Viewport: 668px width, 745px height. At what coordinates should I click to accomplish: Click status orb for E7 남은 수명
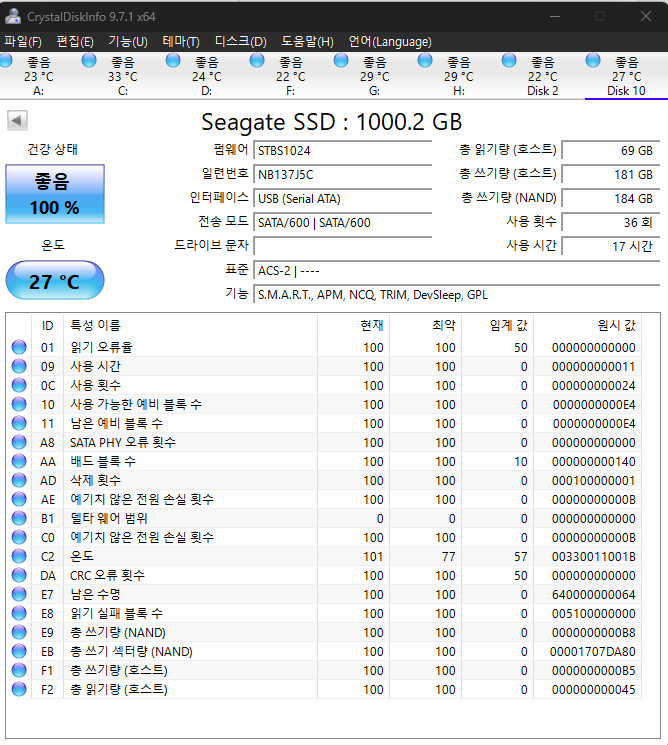[19, 594]
